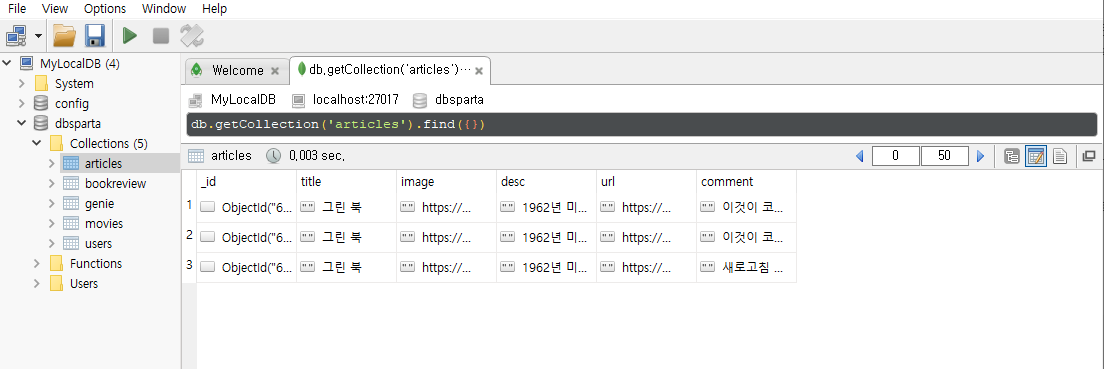Image resolution: width=1104 pixels, height=369 pixels.
Task: Expand the movies collection node
Action: point(51,223)
